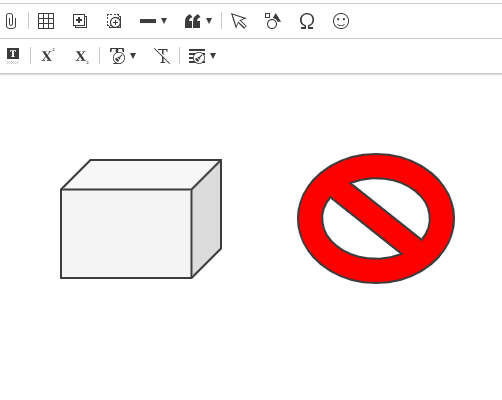Viewport: 502px width, 400px height.
Task: Expand the quote marks dropdown arrow
Action: tap(209, 21)
